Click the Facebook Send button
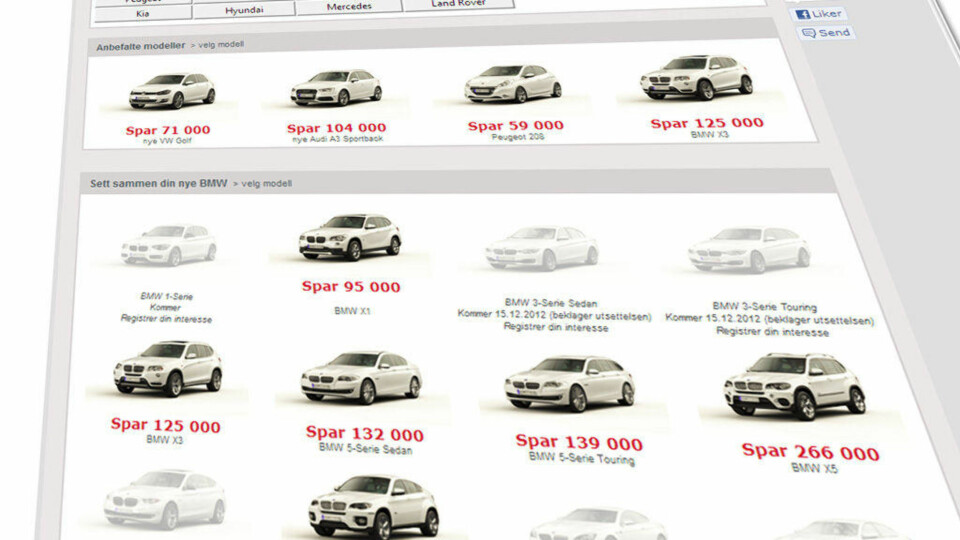 pos(826,32)
